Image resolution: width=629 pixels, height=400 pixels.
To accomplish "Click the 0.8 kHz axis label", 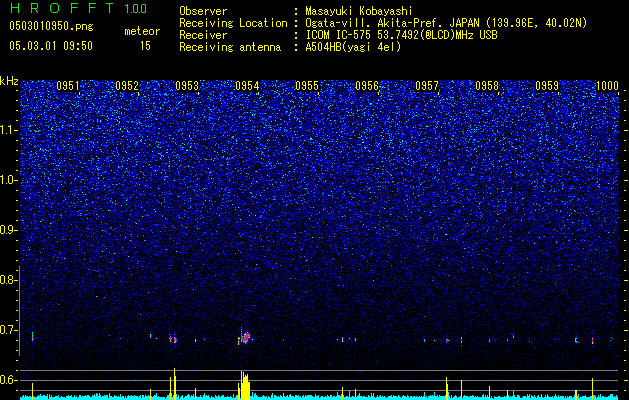I will tap(8, 280).
